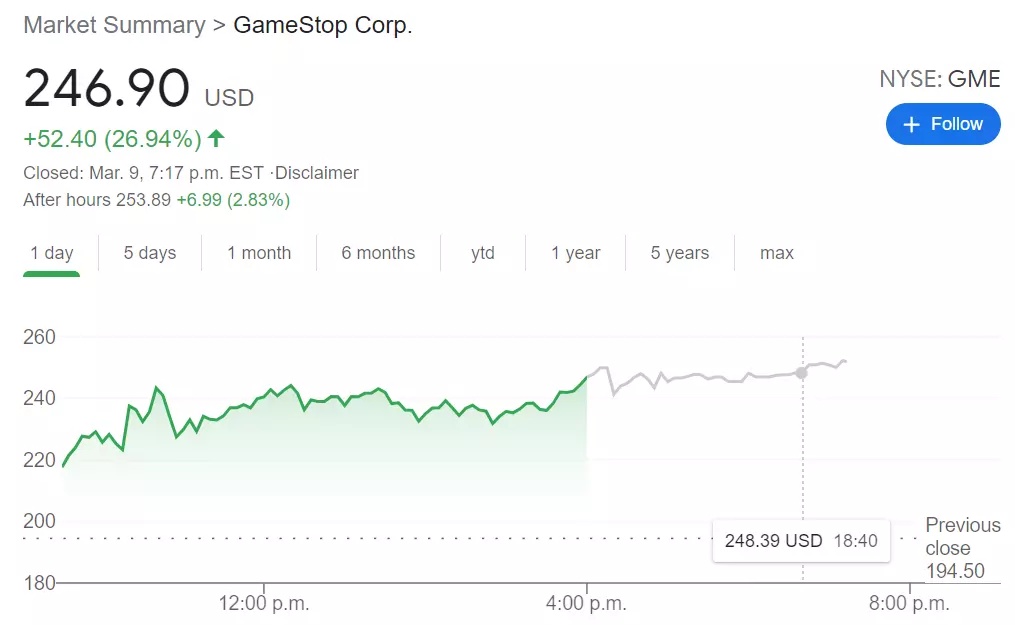Select the 1 day tab

52,253
